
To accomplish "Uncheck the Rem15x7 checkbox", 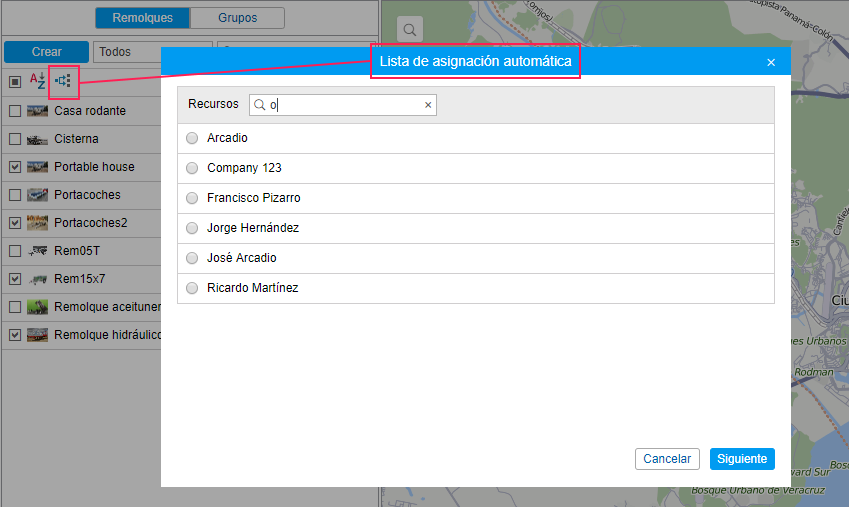I will tap(15, 279).
